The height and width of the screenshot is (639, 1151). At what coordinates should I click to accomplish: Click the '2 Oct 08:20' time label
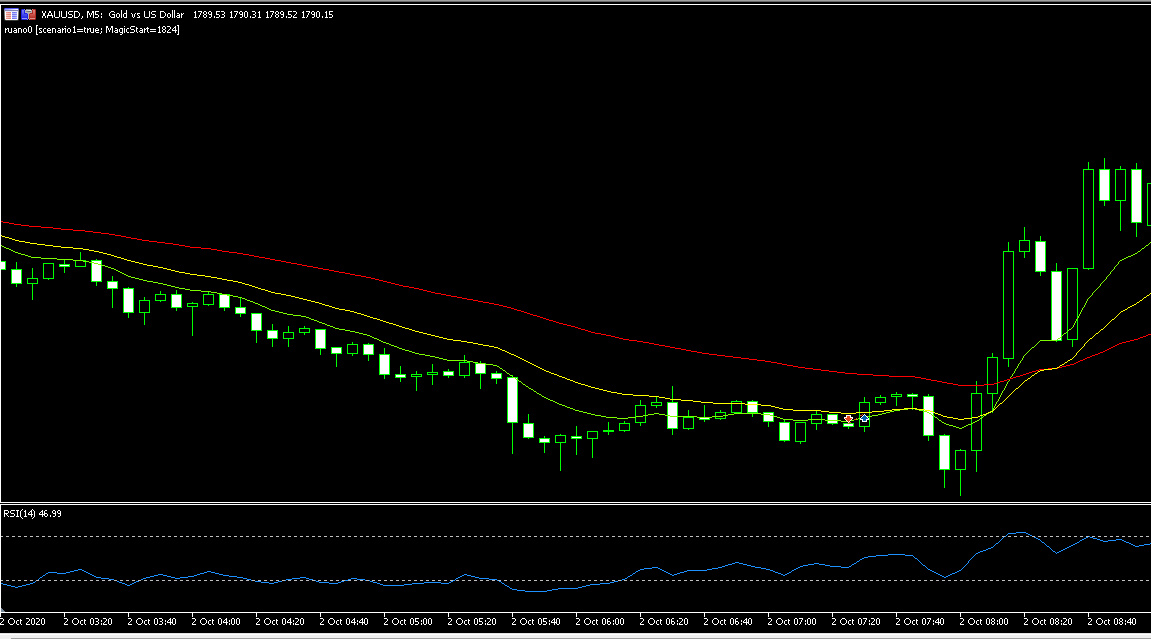coord(1047,621)
